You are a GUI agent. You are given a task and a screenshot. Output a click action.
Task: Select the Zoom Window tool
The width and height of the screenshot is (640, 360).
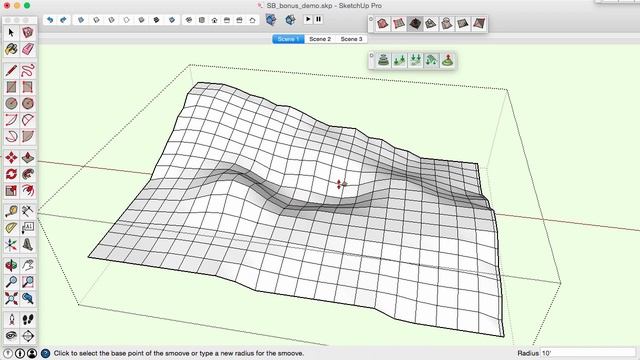pos(27,282)
